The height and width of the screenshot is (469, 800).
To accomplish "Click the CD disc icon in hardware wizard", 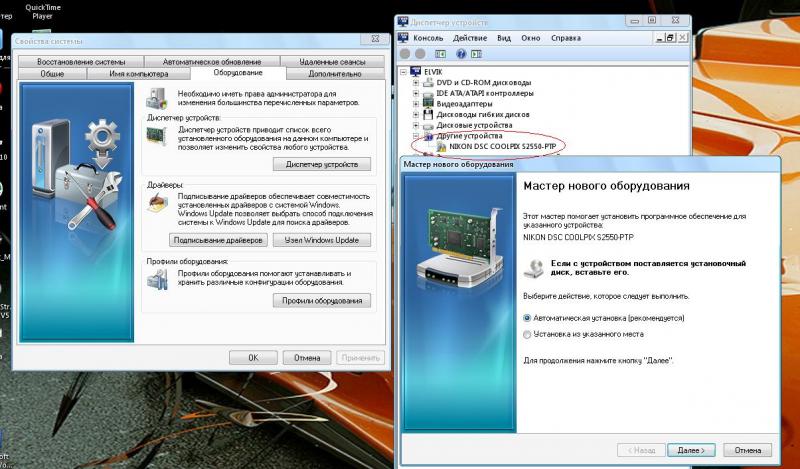I will click(534, 268).
